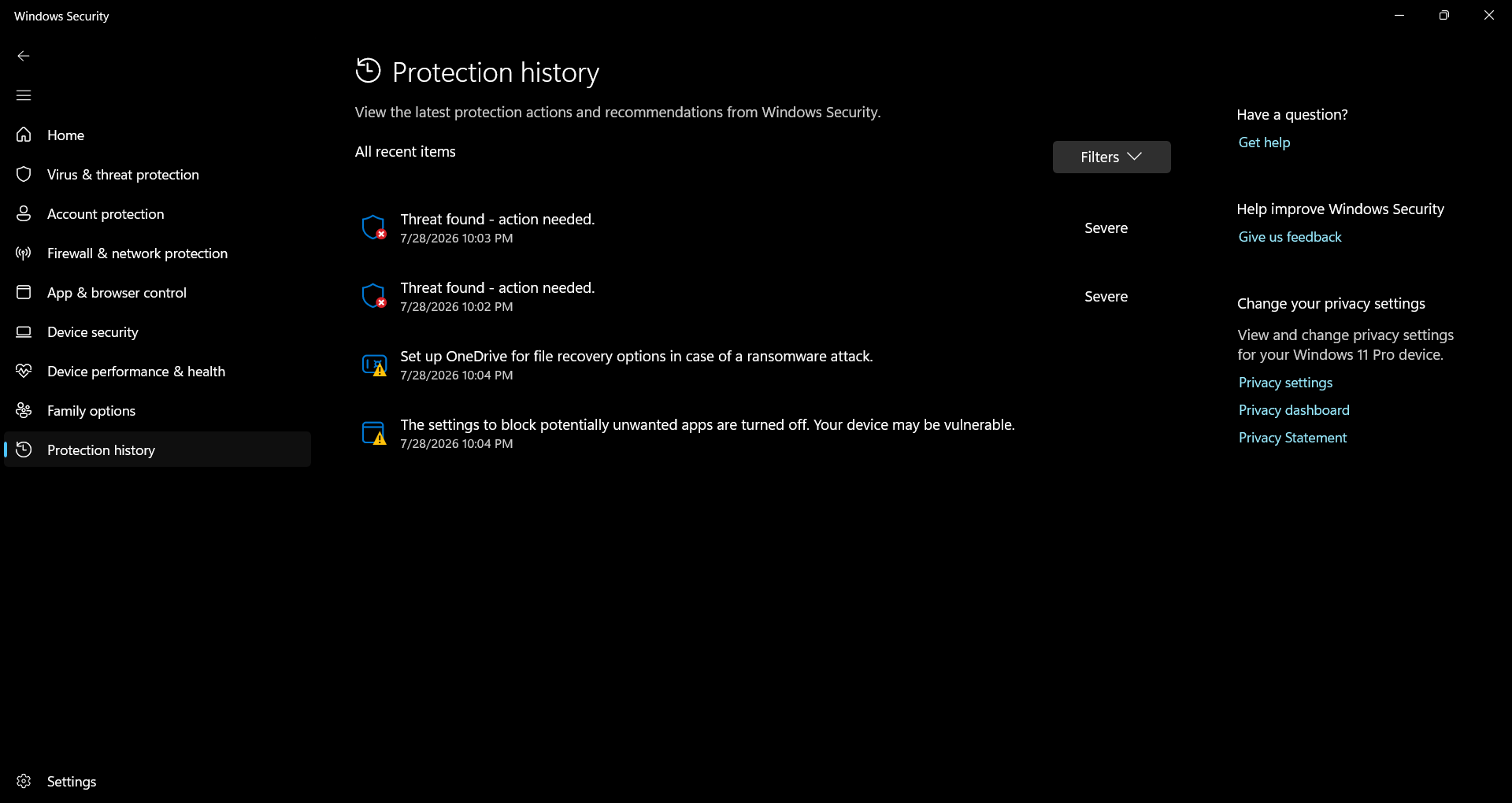
Task: Click the Protection history clock icon in sidebar
Action: pyautogui.click(x=24, y=450)
